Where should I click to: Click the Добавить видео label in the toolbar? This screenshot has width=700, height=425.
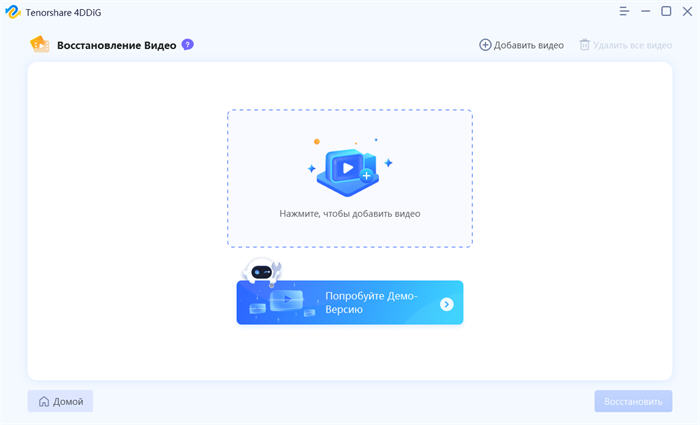coord(529,45)
